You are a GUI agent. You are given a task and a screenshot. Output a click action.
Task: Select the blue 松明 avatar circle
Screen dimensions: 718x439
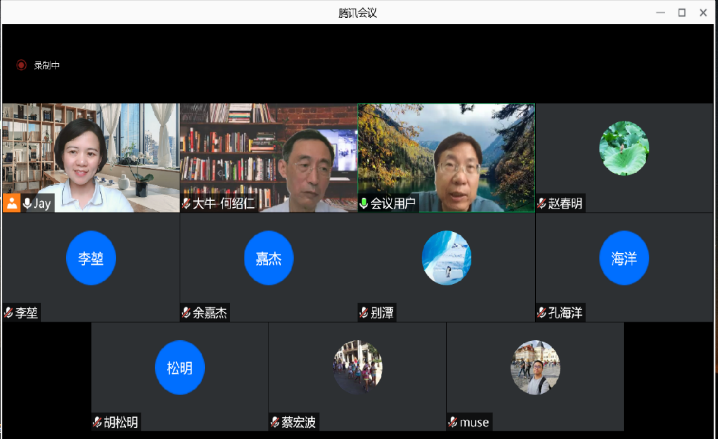[180, 367]
